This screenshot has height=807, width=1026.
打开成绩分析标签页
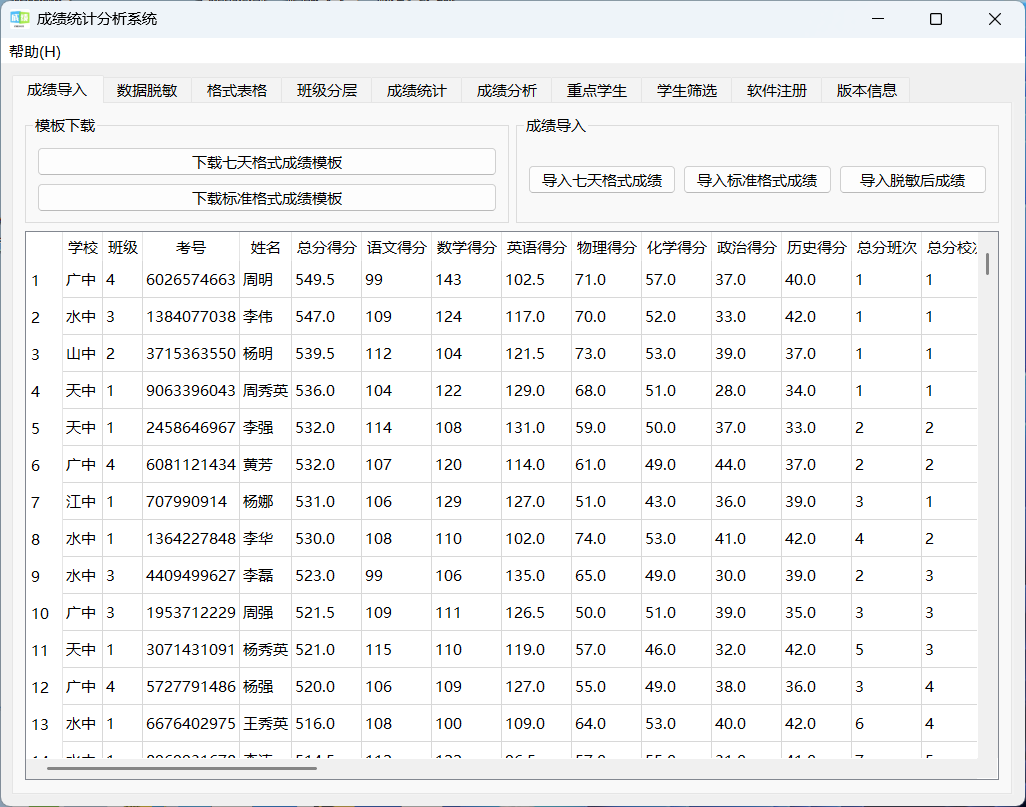506,89
